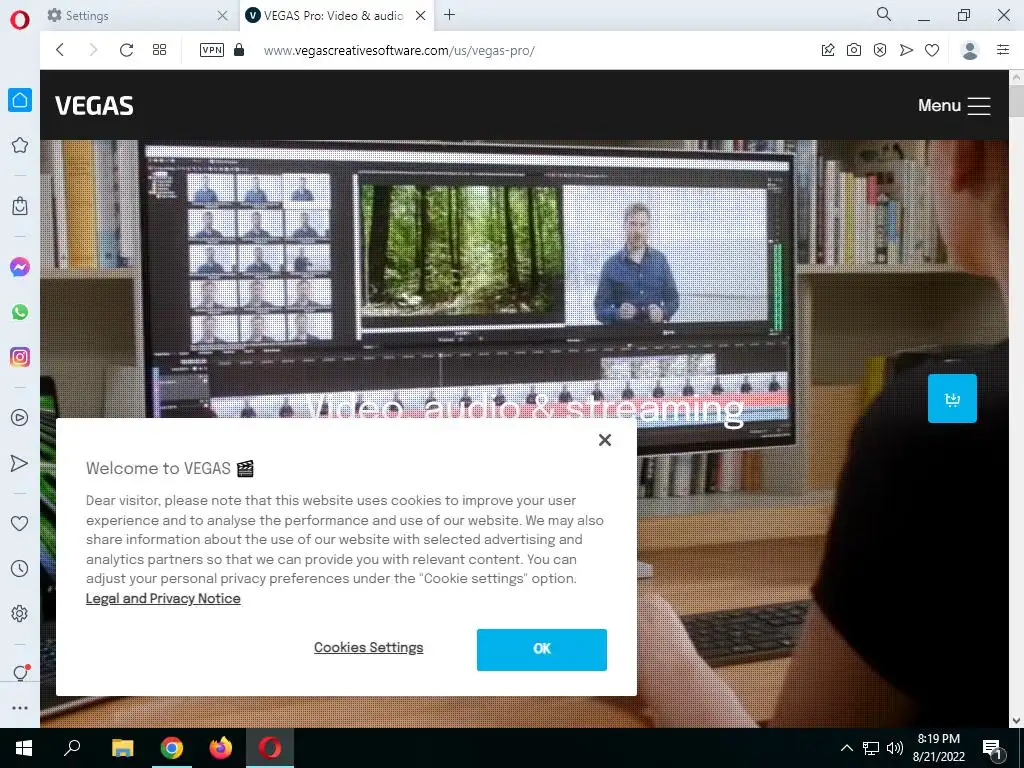This screenshot has width=1024, height=768.
Task: Send page to My Flow from address bar
Action: [906, 50]
